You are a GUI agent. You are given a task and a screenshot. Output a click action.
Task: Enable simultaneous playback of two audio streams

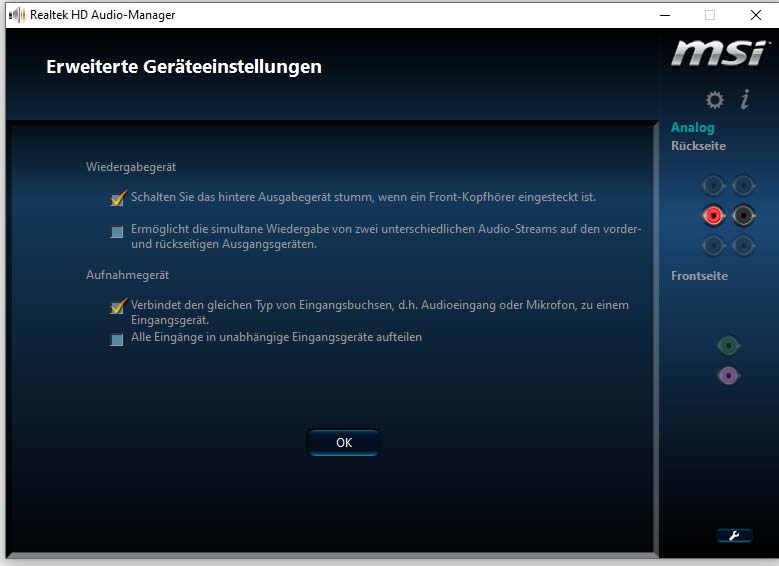pos(117,232)
